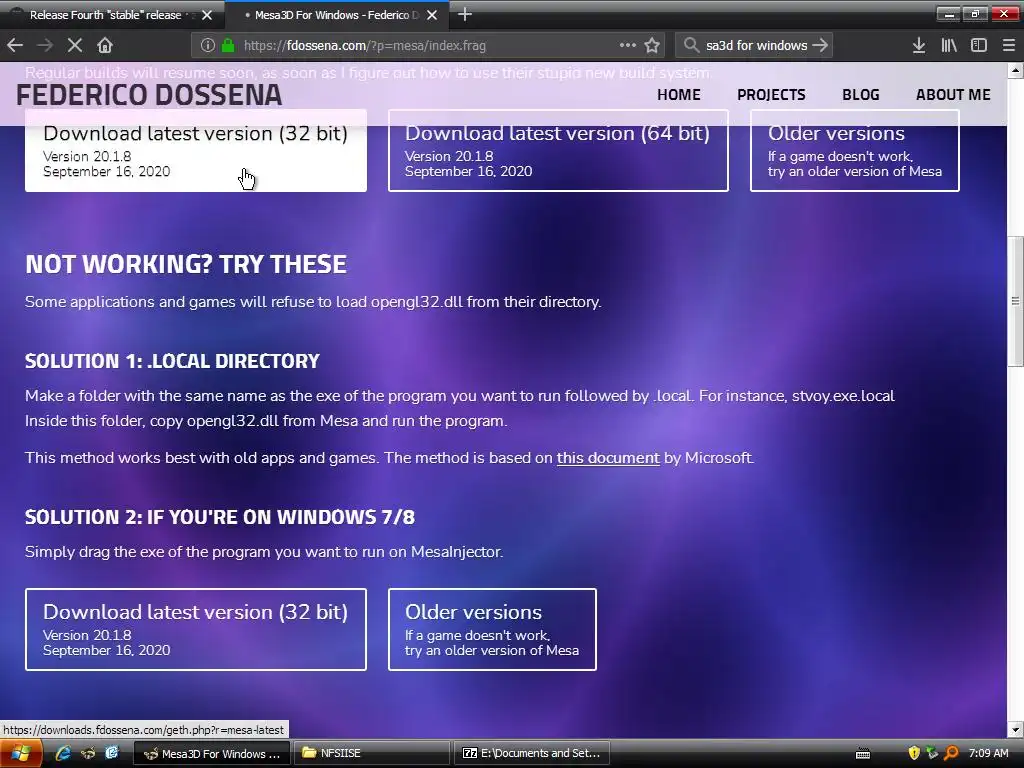The width and height of the screenshot is (1024, 768).
Task: Click 'SOLUTION 2: IF YOU'RE ON WINDOWS 7/8' heading
Action: click(220, 517)
